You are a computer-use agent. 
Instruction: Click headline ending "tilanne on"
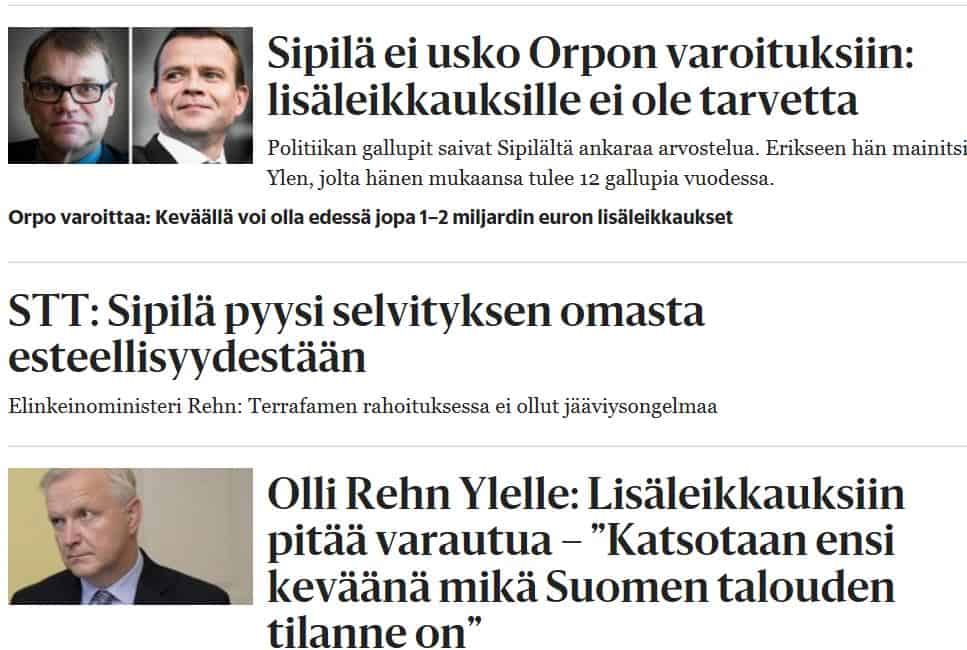(x=375, y=630)
